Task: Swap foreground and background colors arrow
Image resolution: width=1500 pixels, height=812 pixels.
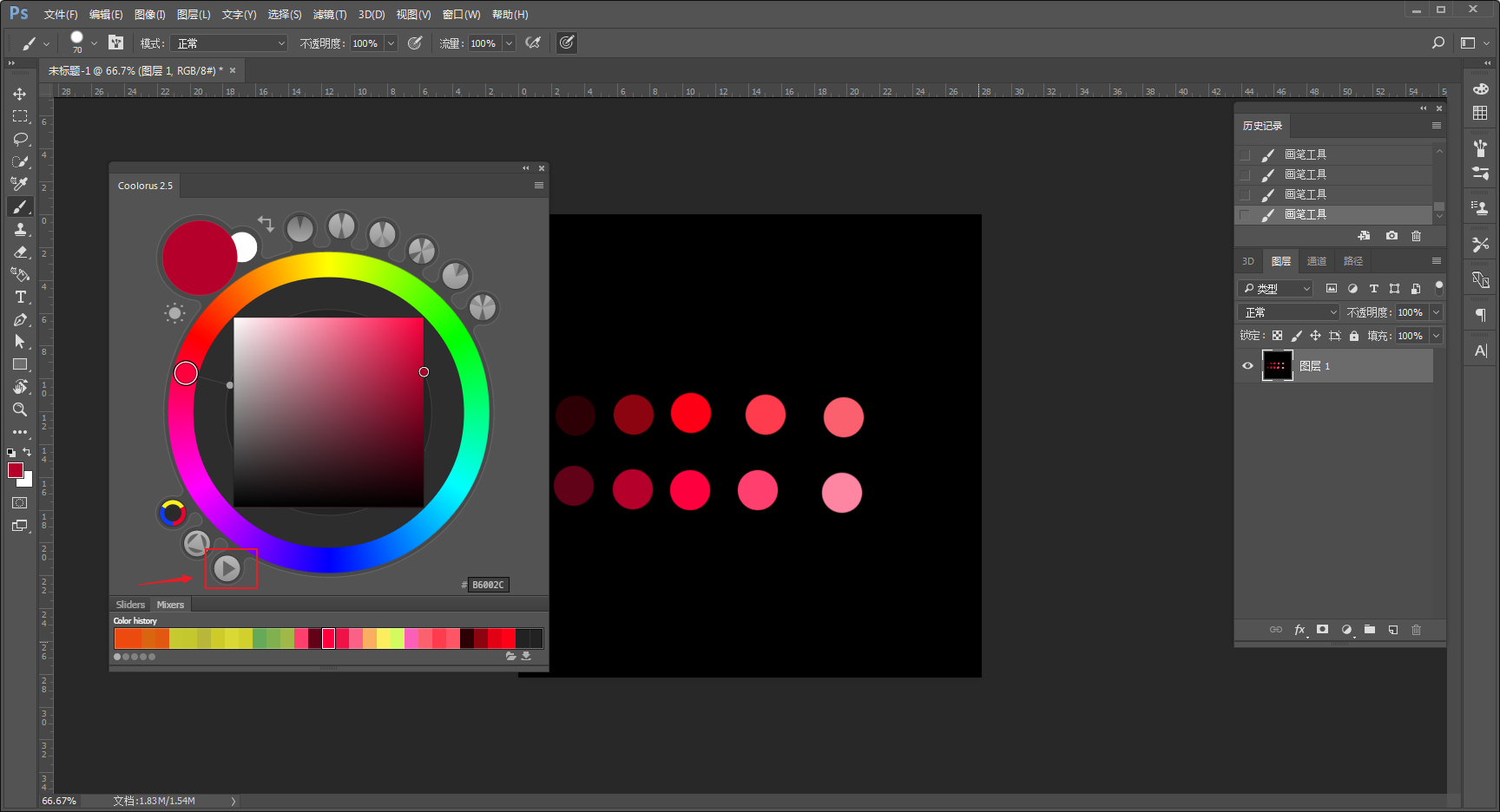Action: [x=27, y=452]
